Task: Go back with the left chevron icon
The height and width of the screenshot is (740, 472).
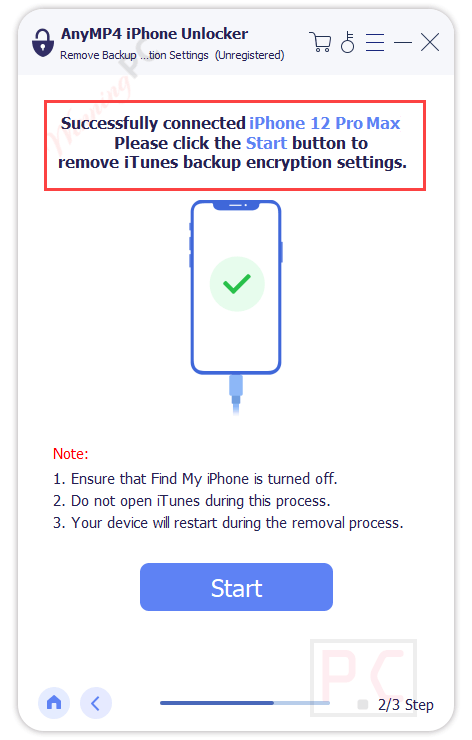Action: click(96, 703)
